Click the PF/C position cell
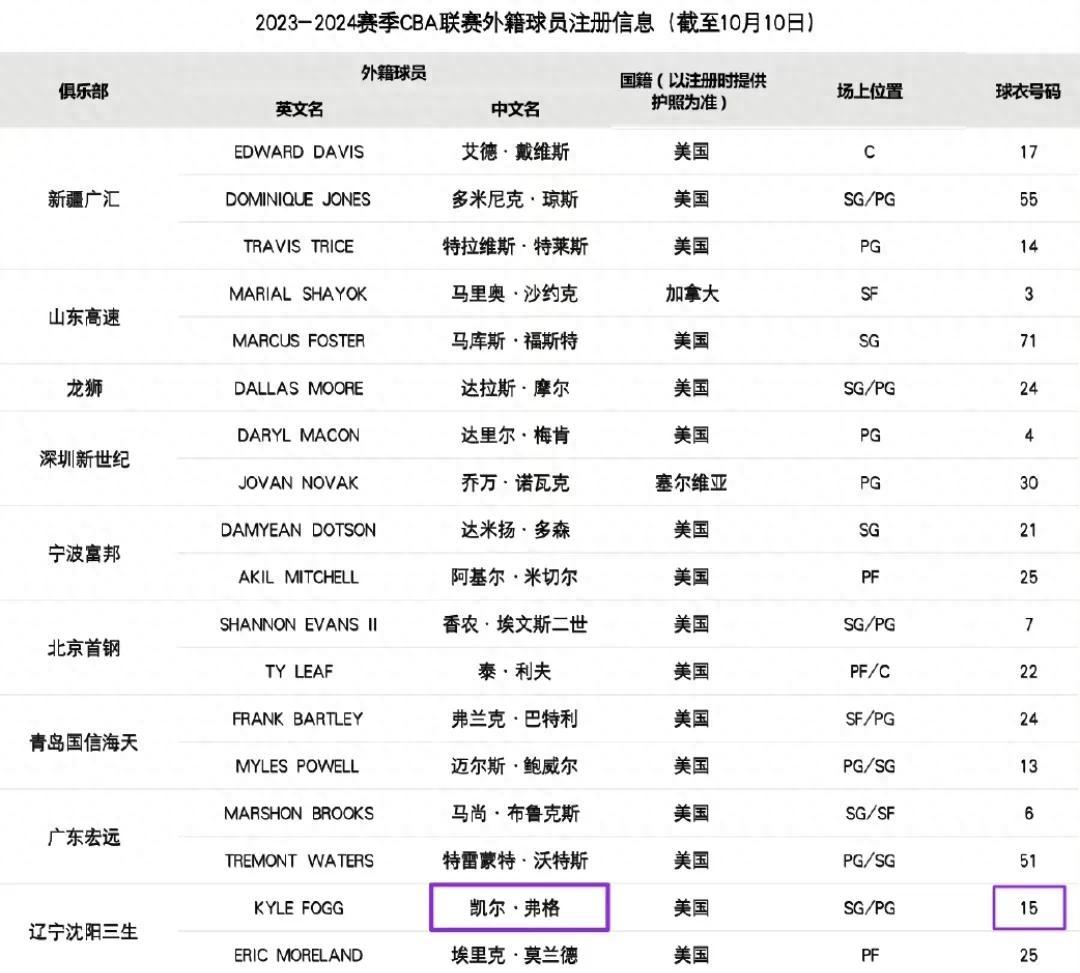This screenshot has height=973, width=1080. point(869,672)
